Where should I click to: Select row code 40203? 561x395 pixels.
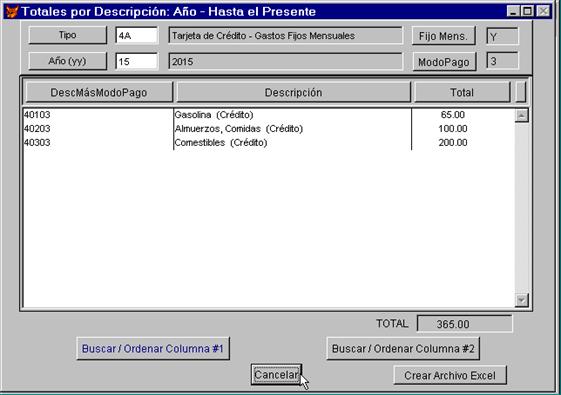tap(37, 129)
